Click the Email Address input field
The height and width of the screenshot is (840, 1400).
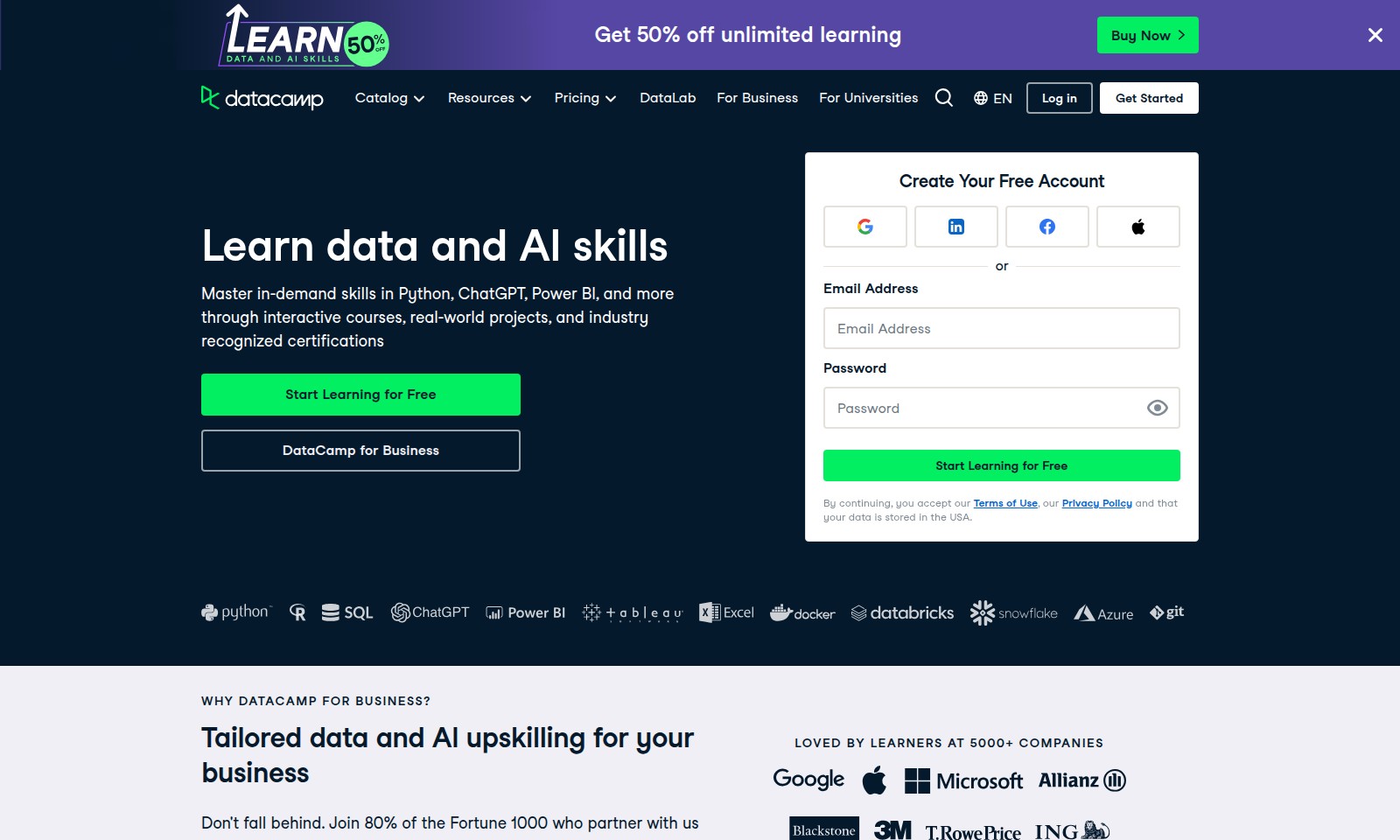tap(1001, 328)
